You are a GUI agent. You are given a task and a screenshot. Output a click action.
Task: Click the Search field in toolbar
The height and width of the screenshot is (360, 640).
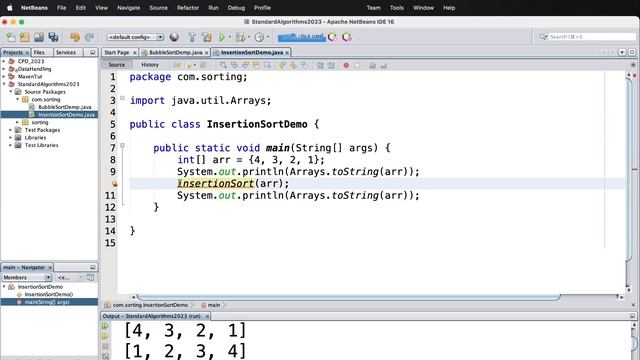[x=592, y=37]
